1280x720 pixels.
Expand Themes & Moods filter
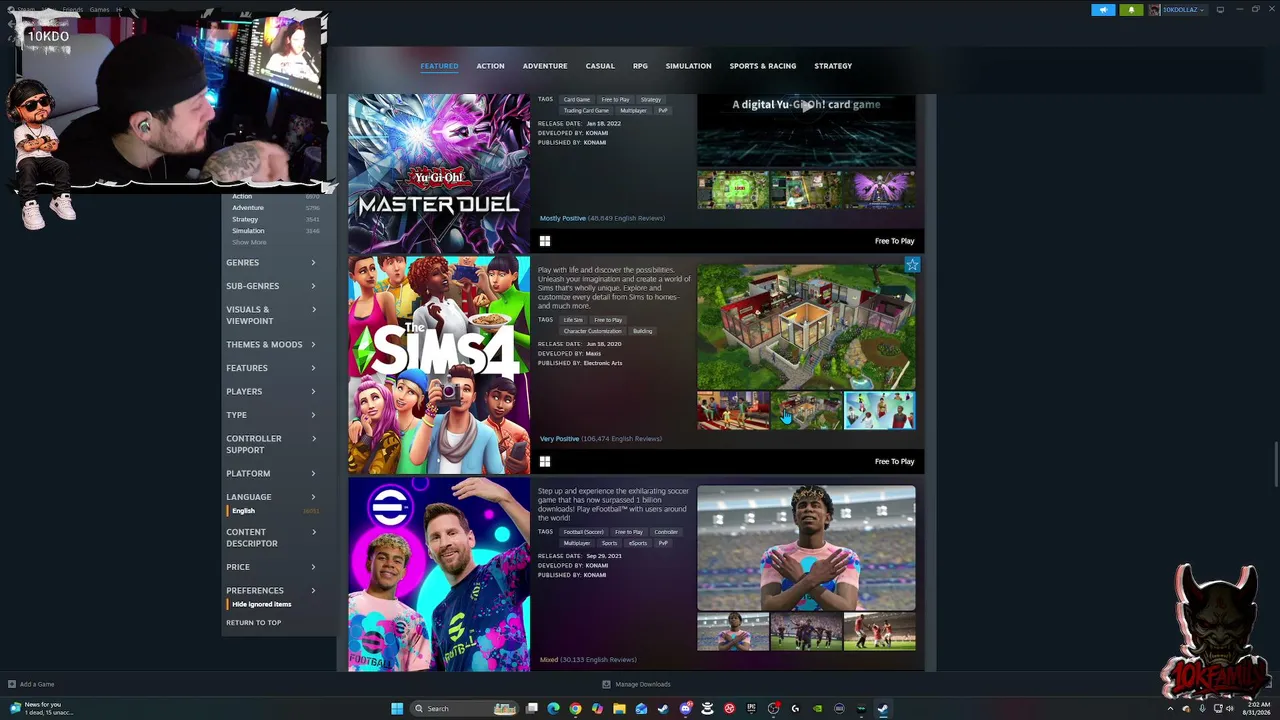coord(271,345)
